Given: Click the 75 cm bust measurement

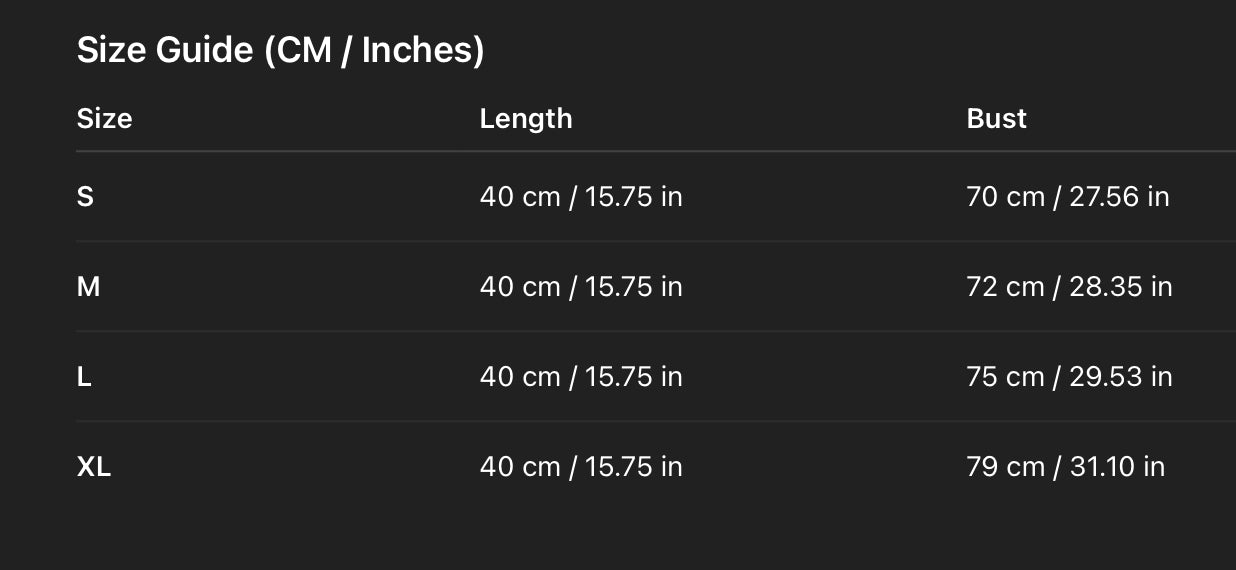Looking at the screenshot, I should coord(1005,377).
